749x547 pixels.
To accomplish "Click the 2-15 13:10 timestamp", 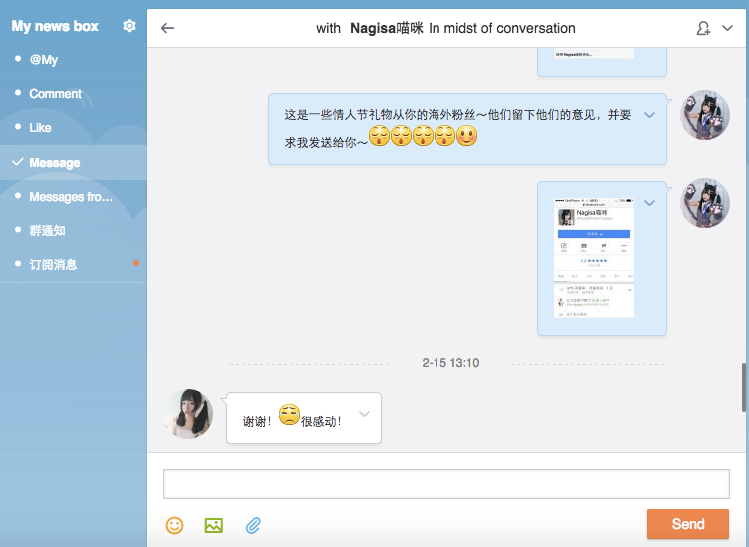I will (x=450, y=363).
